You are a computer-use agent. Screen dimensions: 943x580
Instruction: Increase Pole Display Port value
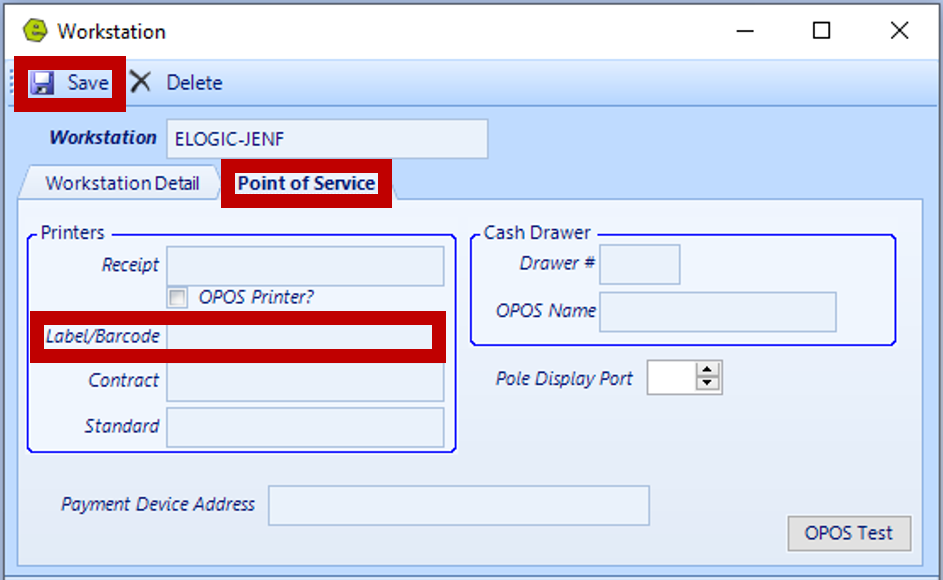coord(707,370)
